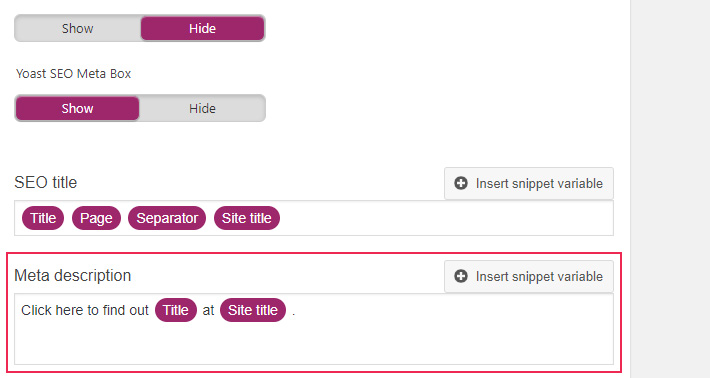The height and width of the screenshot is (378, 710).
Task: Select Show on the top toggle
Action: click(x=77, y=29)
